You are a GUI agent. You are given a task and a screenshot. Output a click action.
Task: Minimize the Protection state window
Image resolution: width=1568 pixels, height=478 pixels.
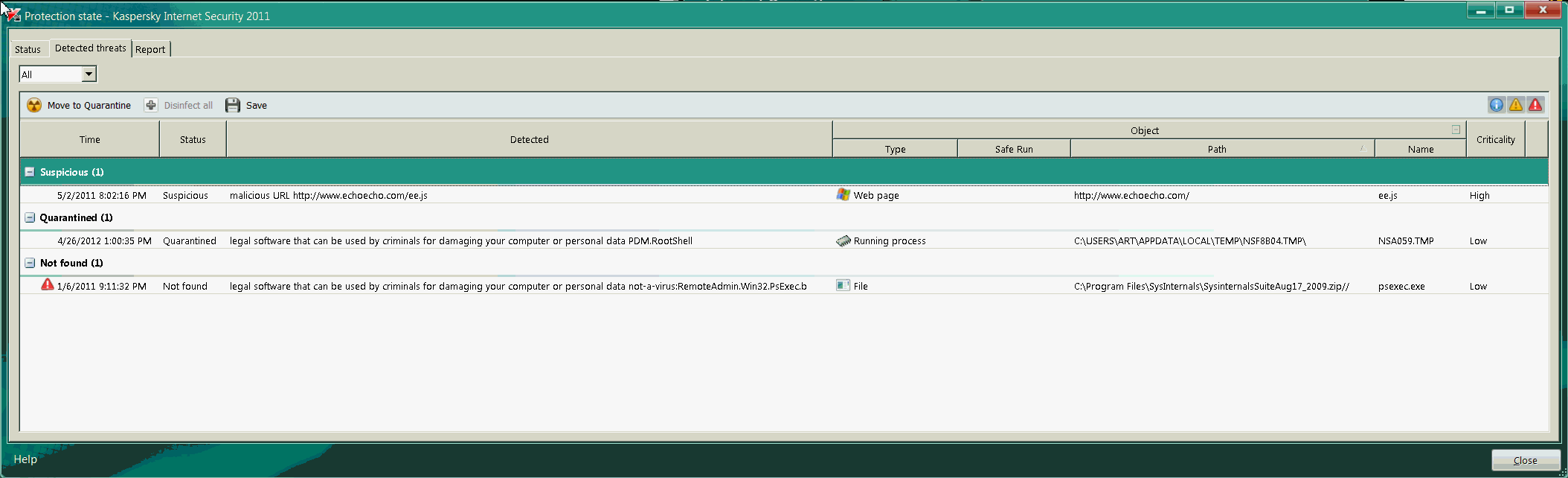click(1481, 10)
